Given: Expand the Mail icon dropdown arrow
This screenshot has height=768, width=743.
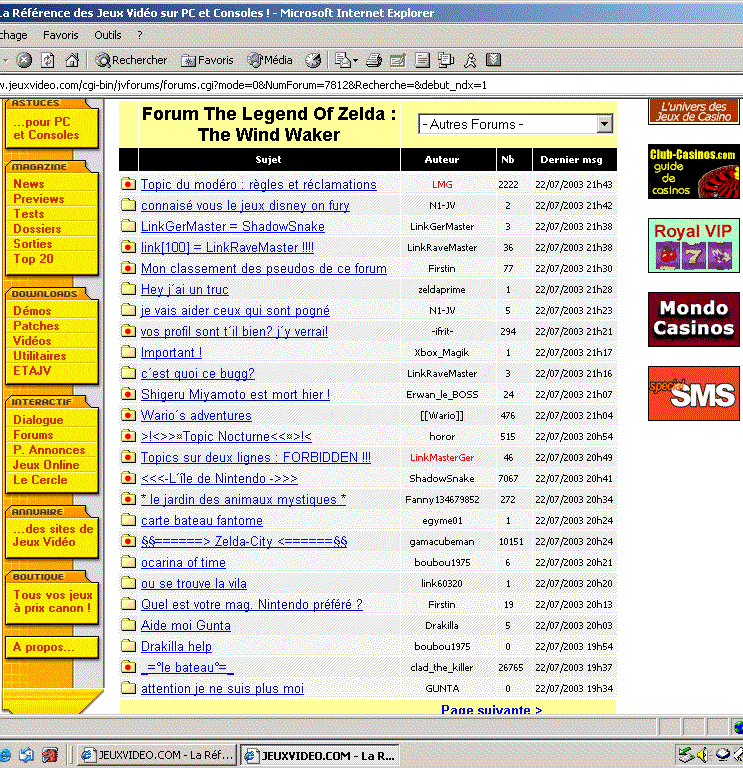Looking at the screenshot, I should (x=356, y=61).
